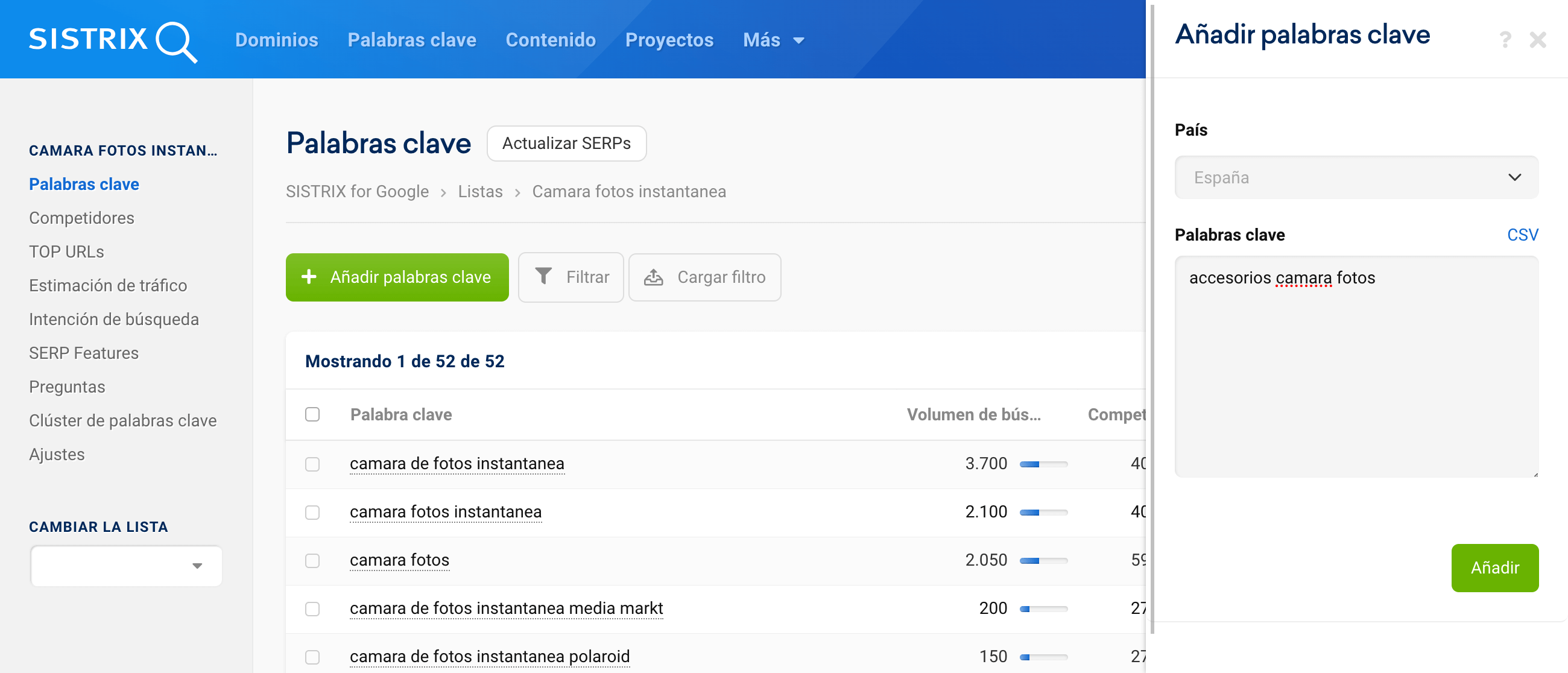The height and width of the screenshot is (673, 1568).
Task: Click search volume bar for camara fotos
Action: 1043,560
